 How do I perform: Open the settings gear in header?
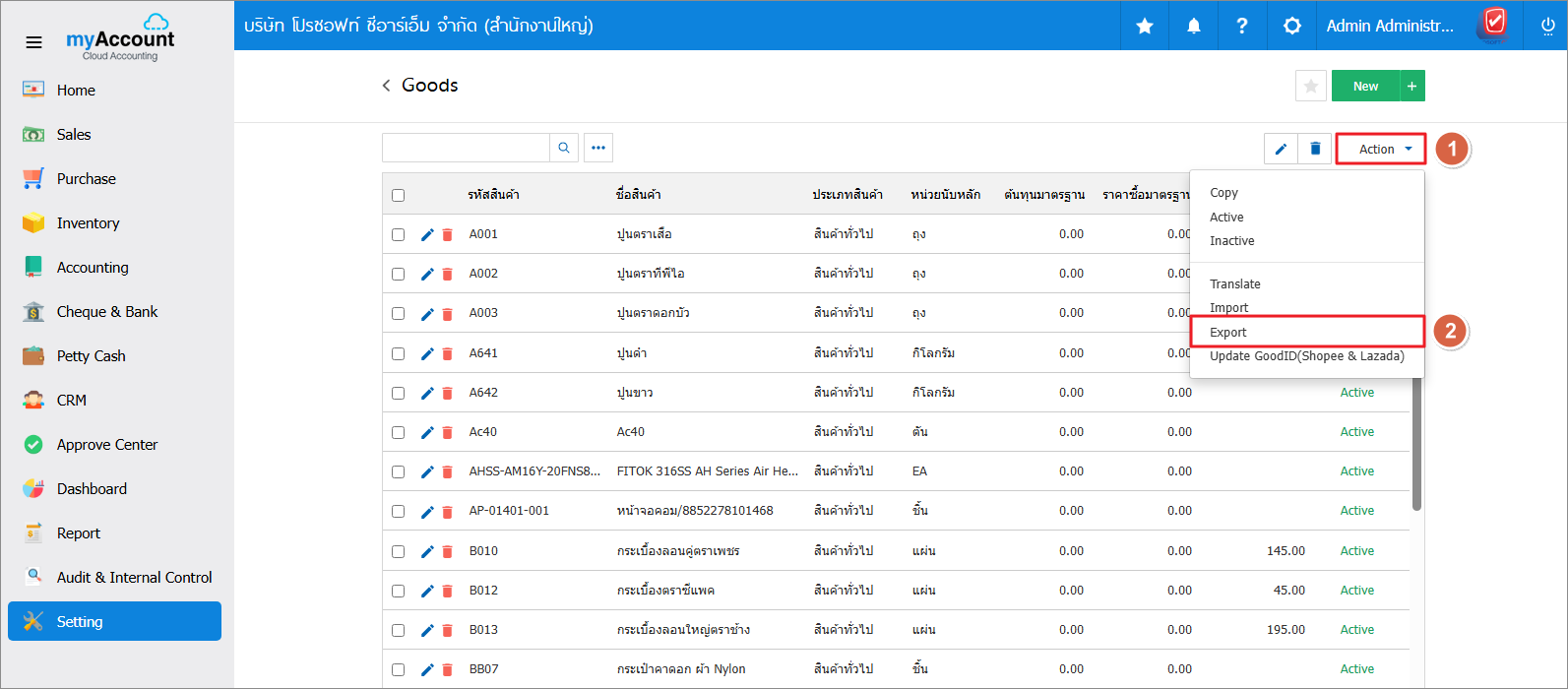point(1291,26)
